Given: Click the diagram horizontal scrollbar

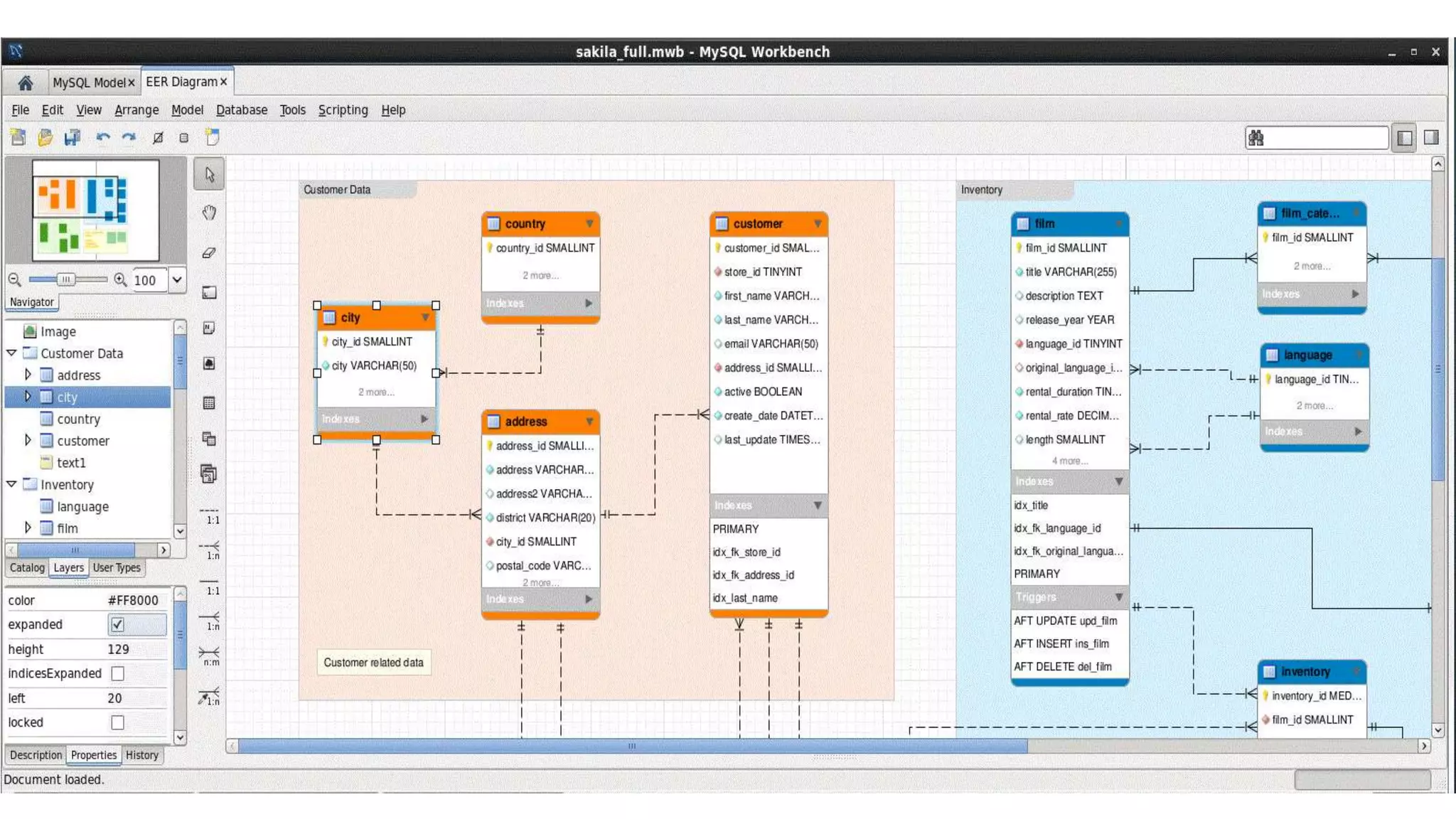Looking at the screenshot, I should pyautogui.click(x=633, y=746).
